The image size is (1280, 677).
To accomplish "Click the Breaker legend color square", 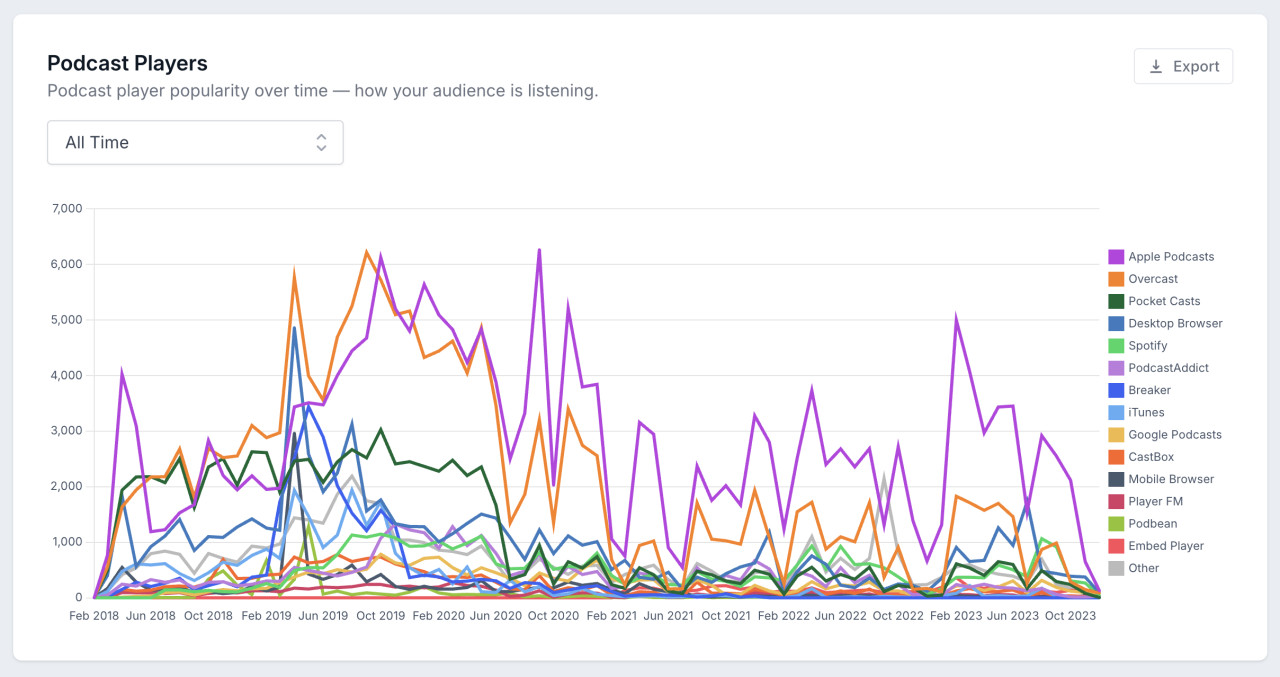I will (1116, 390).
